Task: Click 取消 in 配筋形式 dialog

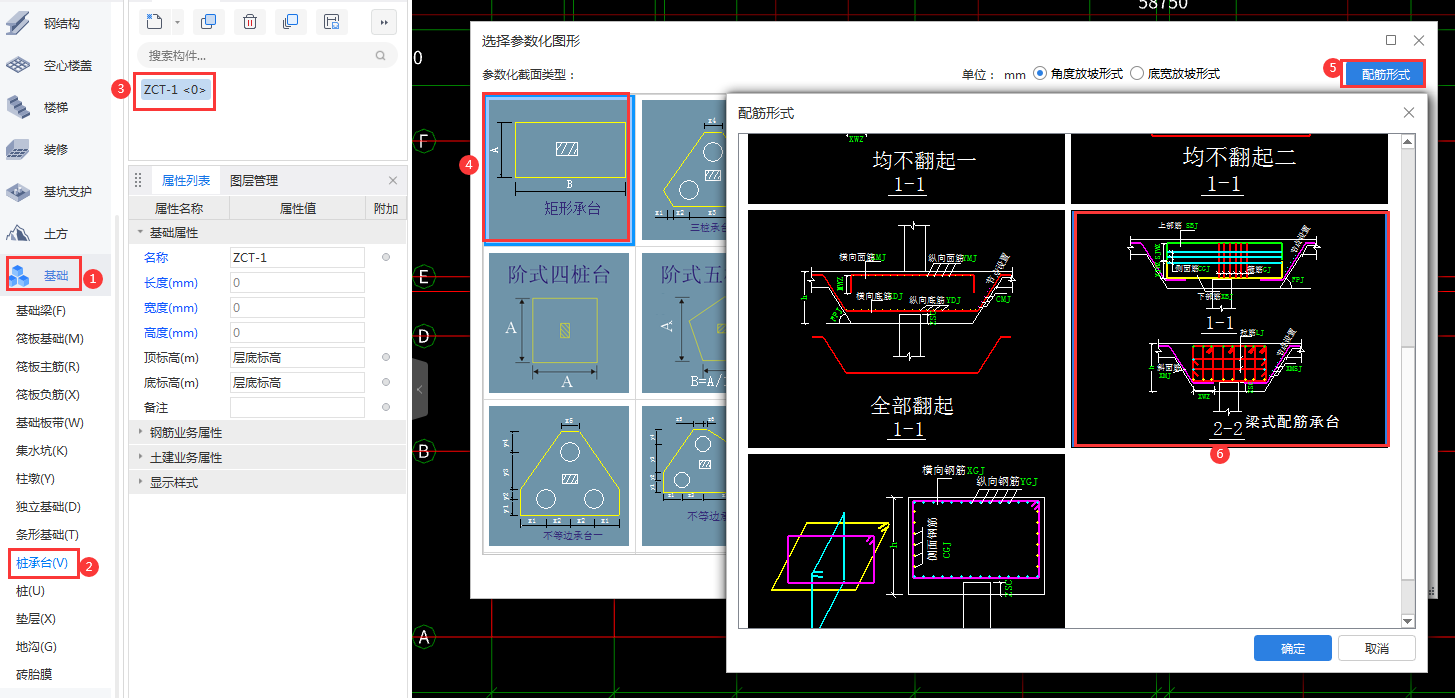Action: pyautogui.click(x=1376, y=648)
